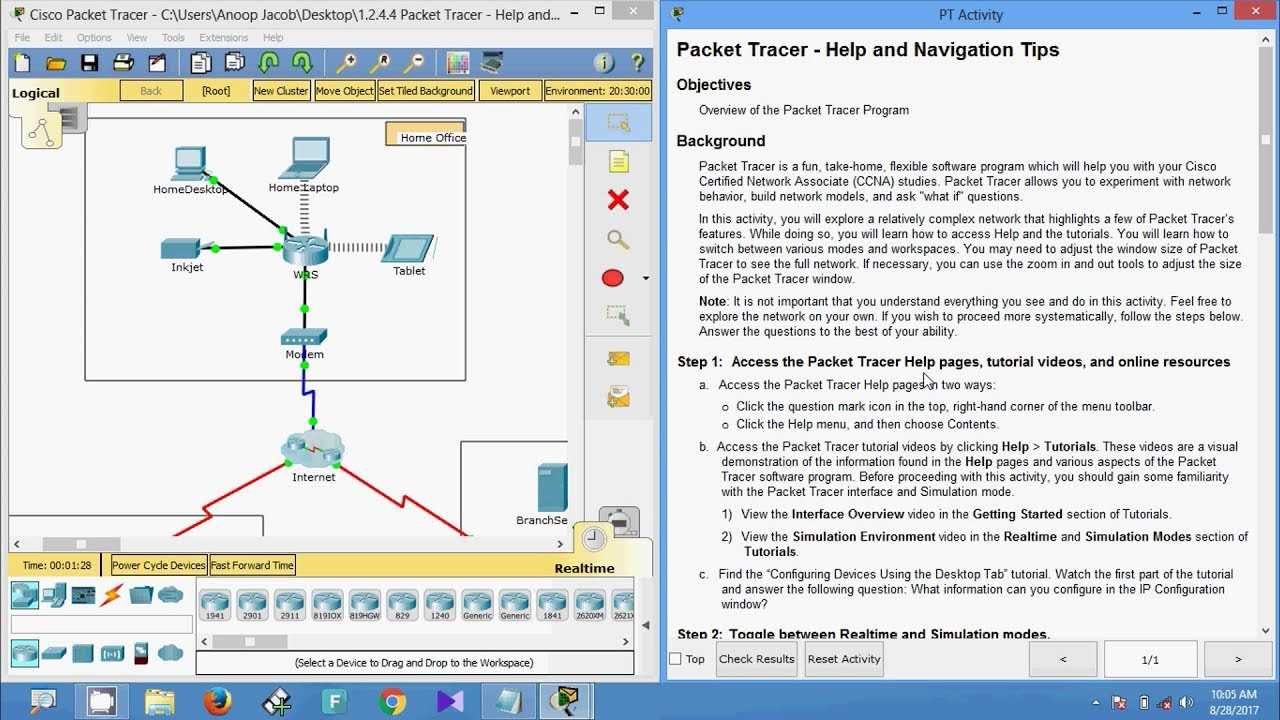Image resolution: width=1280 pixels, height=720 pixels.
Task: Select Wireless Devices subcategory icon
Action: 112,653
